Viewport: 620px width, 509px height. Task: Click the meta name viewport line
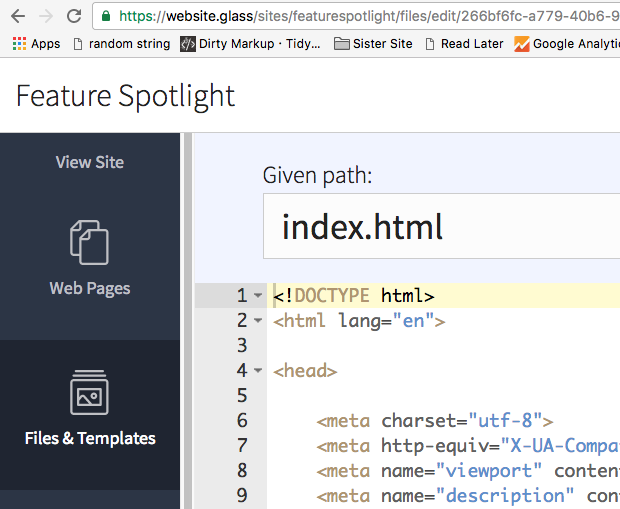click(x=468, y=471)
